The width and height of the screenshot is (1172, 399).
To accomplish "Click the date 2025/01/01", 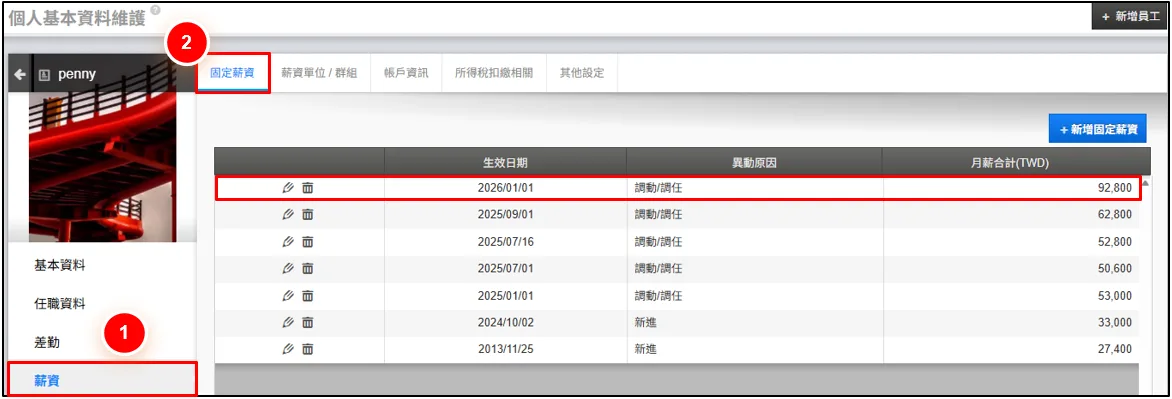I will point(505,295).
